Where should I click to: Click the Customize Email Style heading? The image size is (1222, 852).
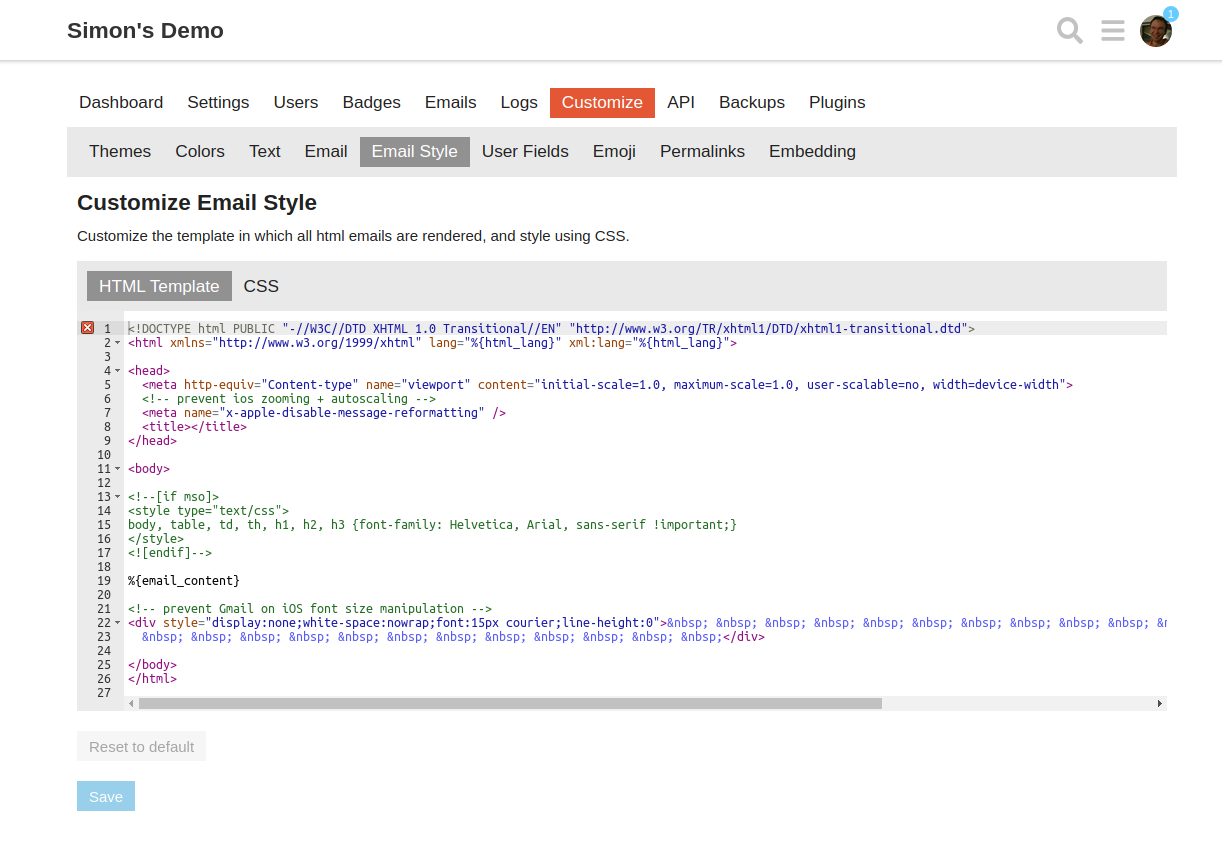click(x=197, y=202)
